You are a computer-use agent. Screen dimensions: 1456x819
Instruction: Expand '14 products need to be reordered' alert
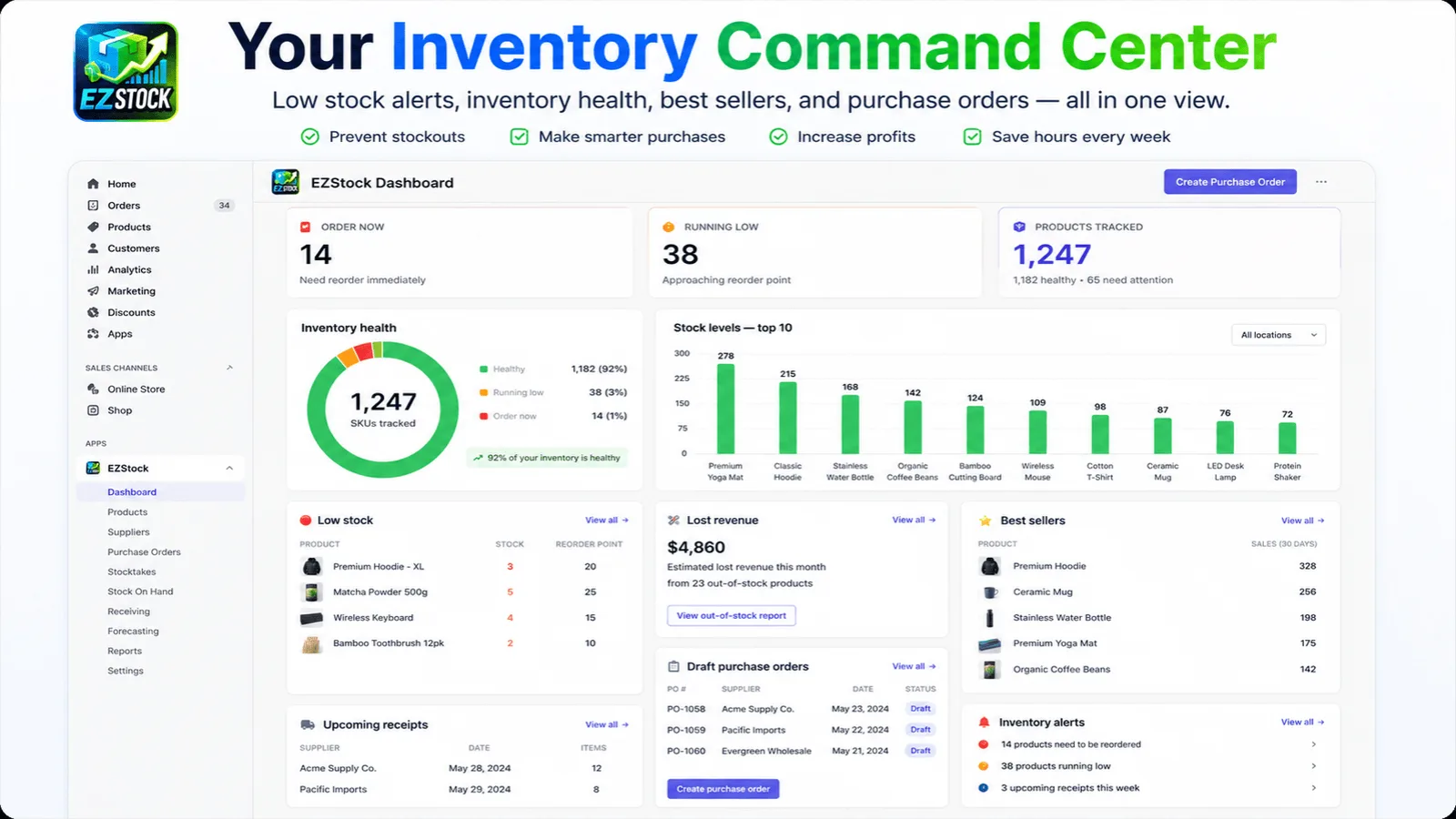[x=1313, y=744]
